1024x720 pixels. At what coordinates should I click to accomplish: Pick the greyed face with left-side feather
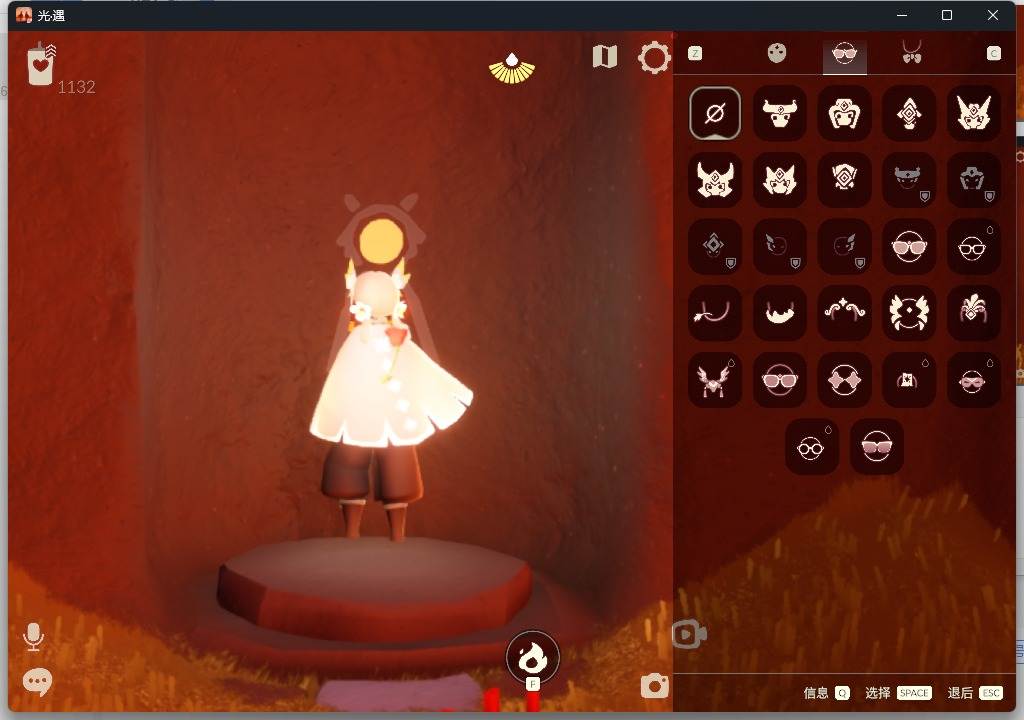779,246
